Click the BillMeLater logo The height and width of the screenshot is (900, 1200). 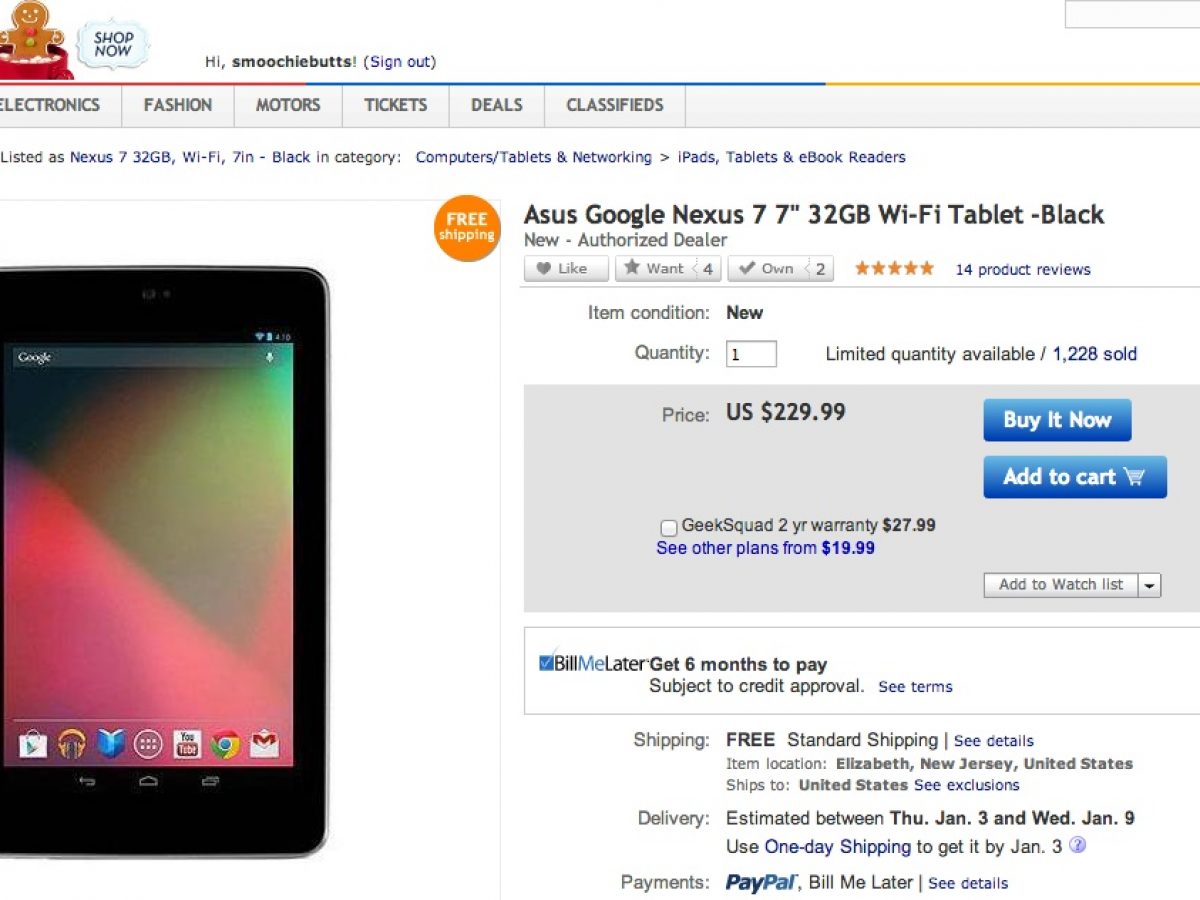point(592,664)
